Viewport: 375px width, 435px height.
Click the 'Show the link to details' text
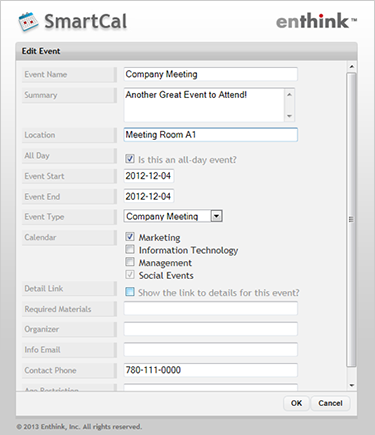point(219,293)
